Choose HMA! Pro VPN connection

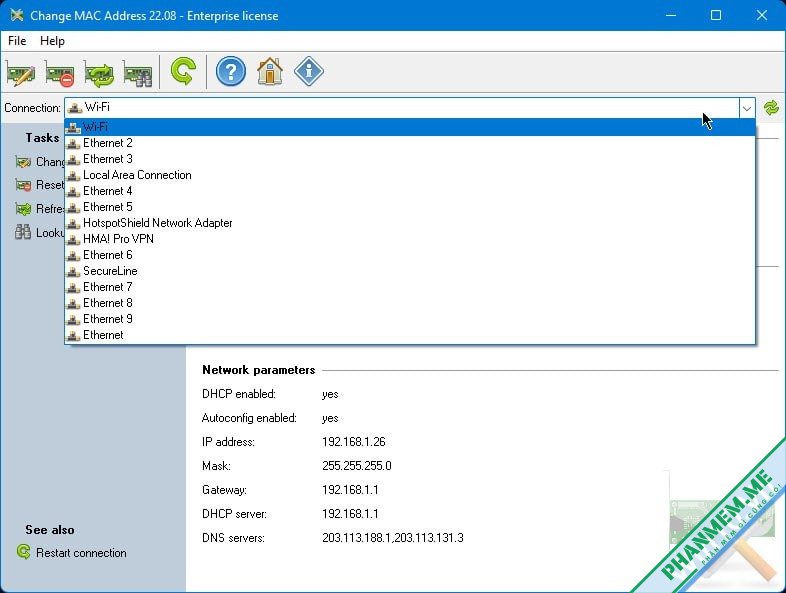point(410,239)
